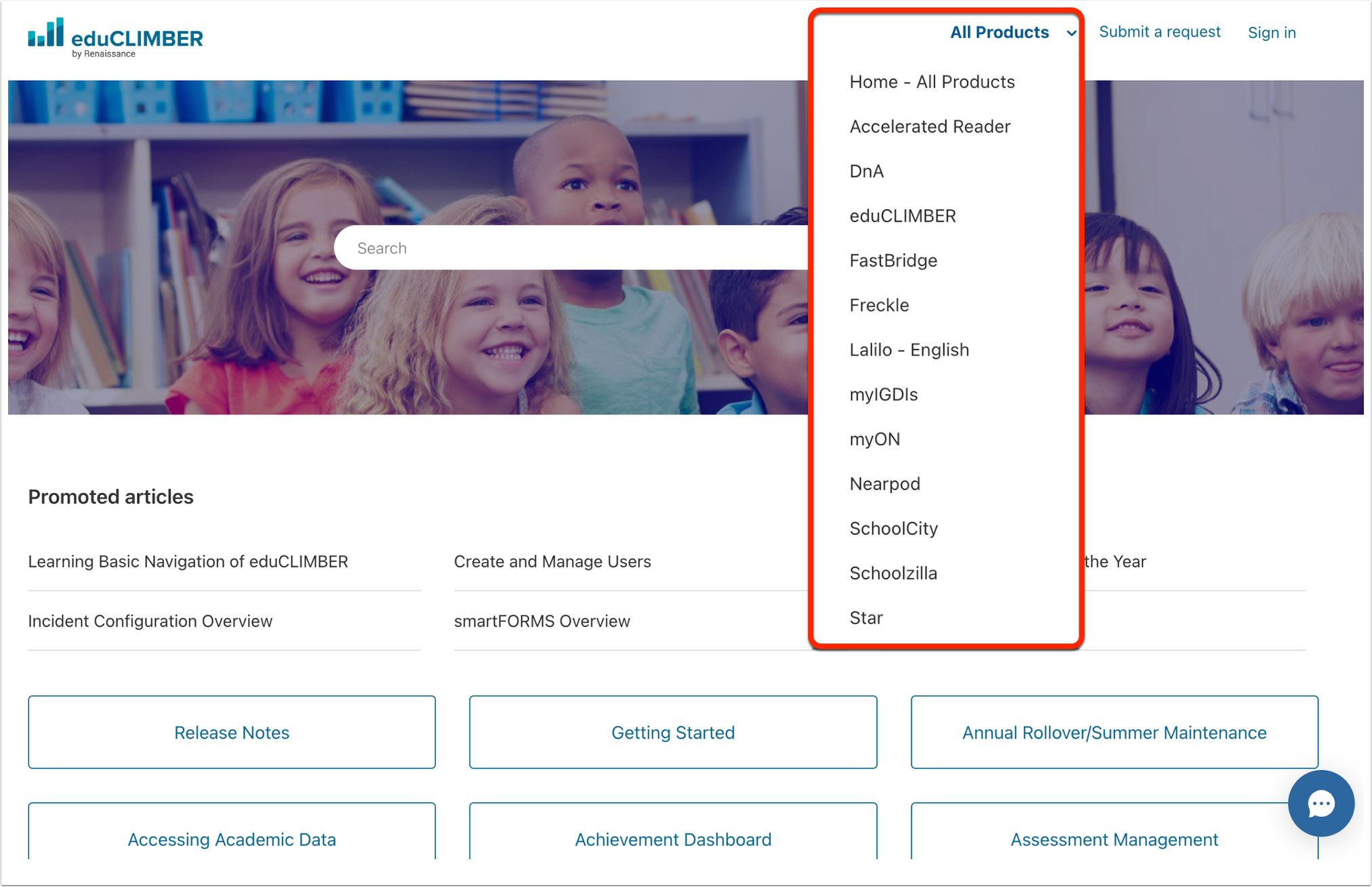This screenshot has height=887, width=1372.
Task: Choose Nearpod in the dropdown
Action: 885,485
